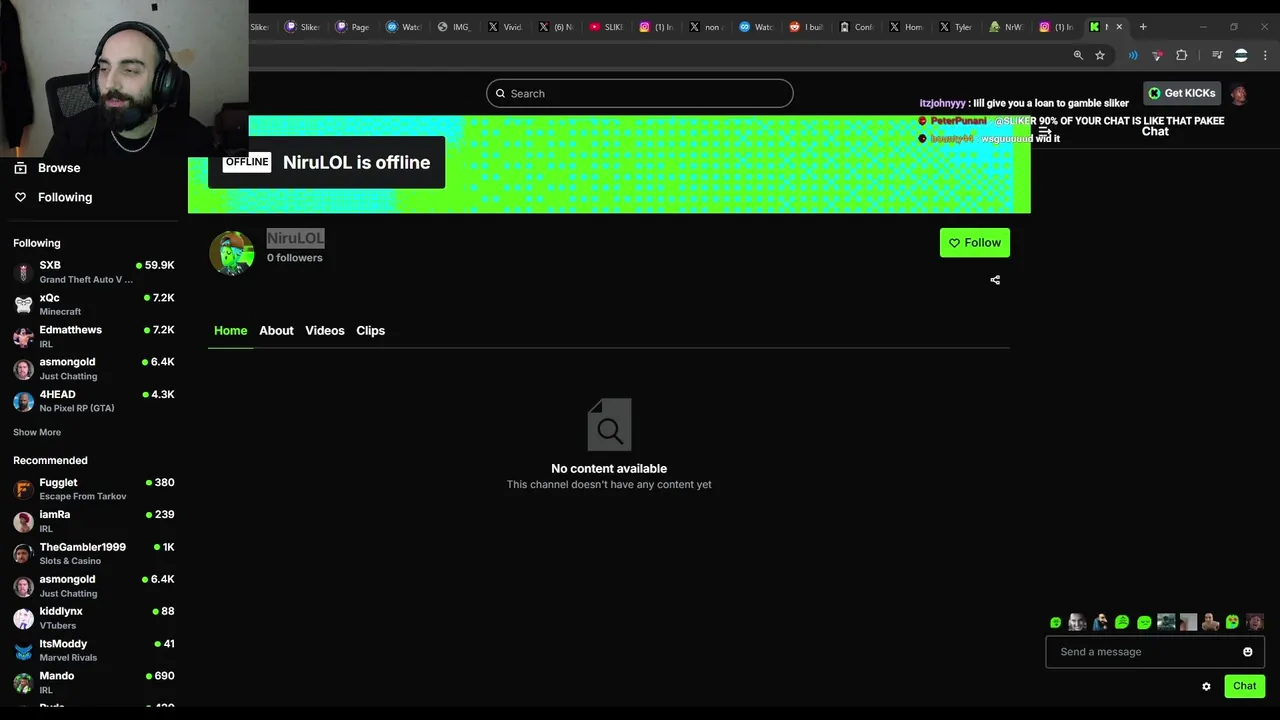Open the browser media control icon
Viewport: 1280px width, 720px height.
coord(1217,56)
